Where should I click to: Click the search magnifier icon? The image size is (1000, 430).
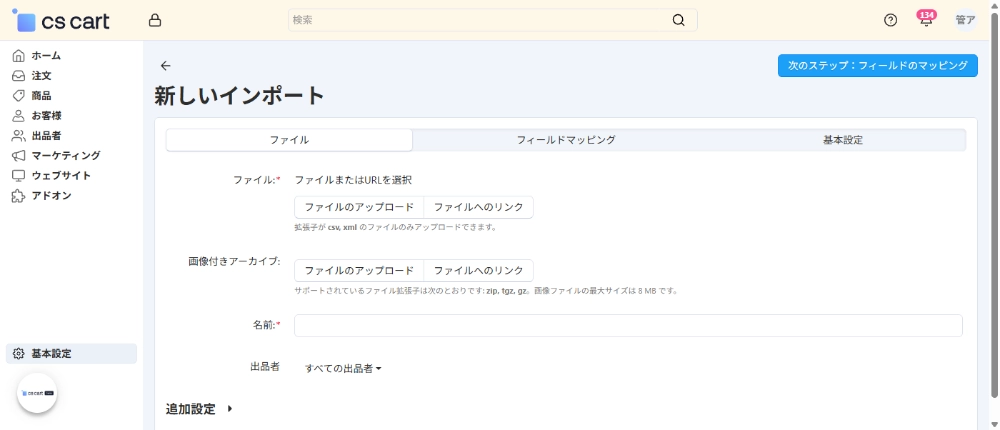click(x=679, y=20)
